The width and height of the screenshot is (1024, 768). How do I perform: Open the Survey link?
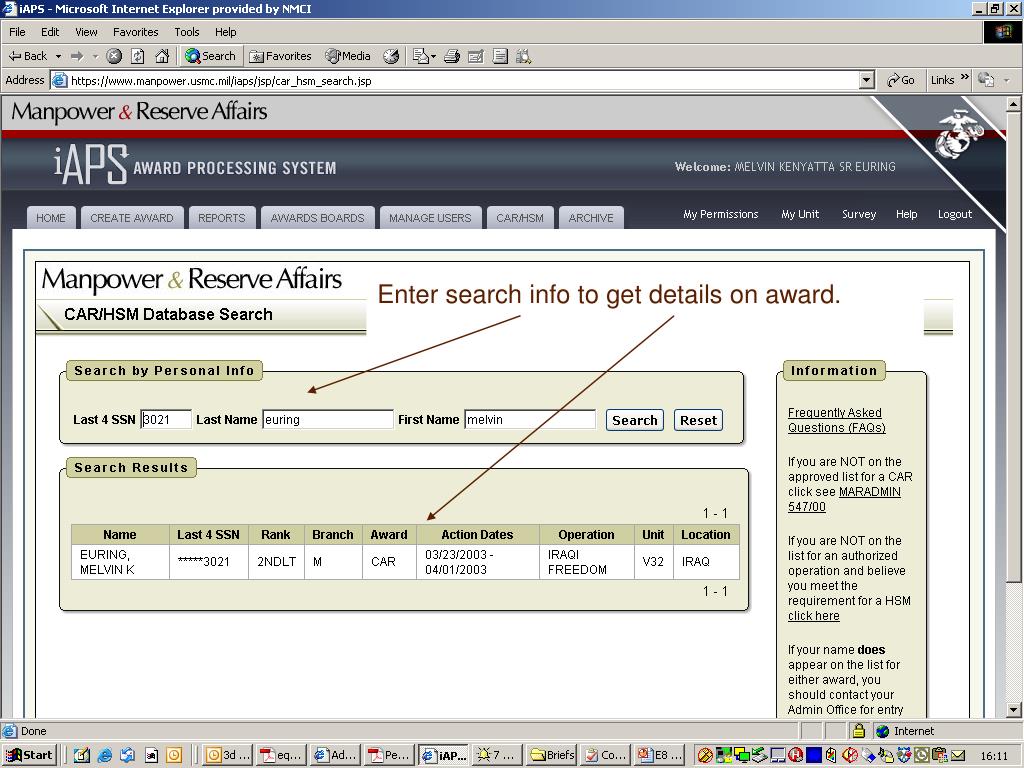(x=859, y=214)
